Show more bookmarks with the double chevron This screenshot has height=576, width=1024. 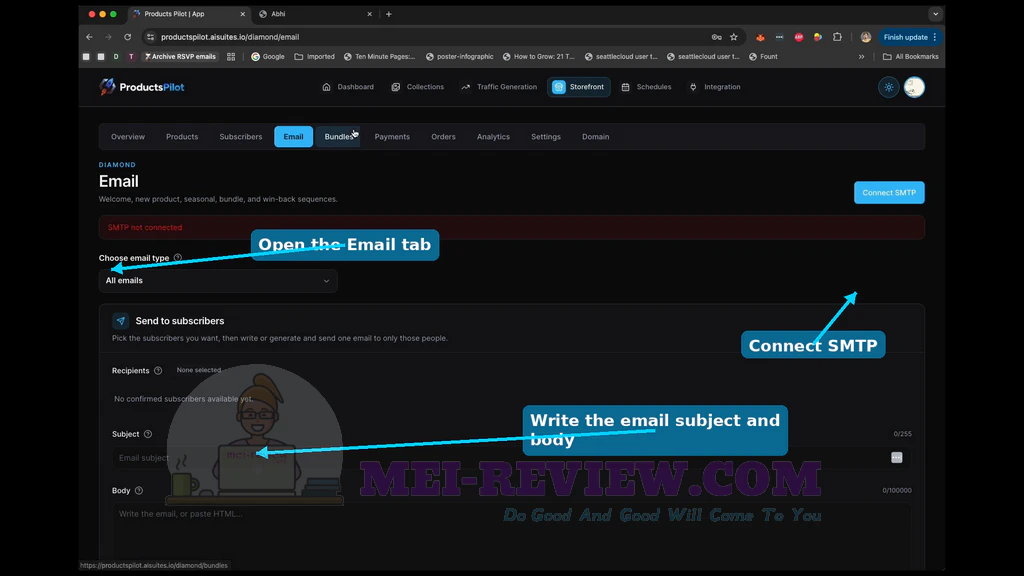point(861,57)
